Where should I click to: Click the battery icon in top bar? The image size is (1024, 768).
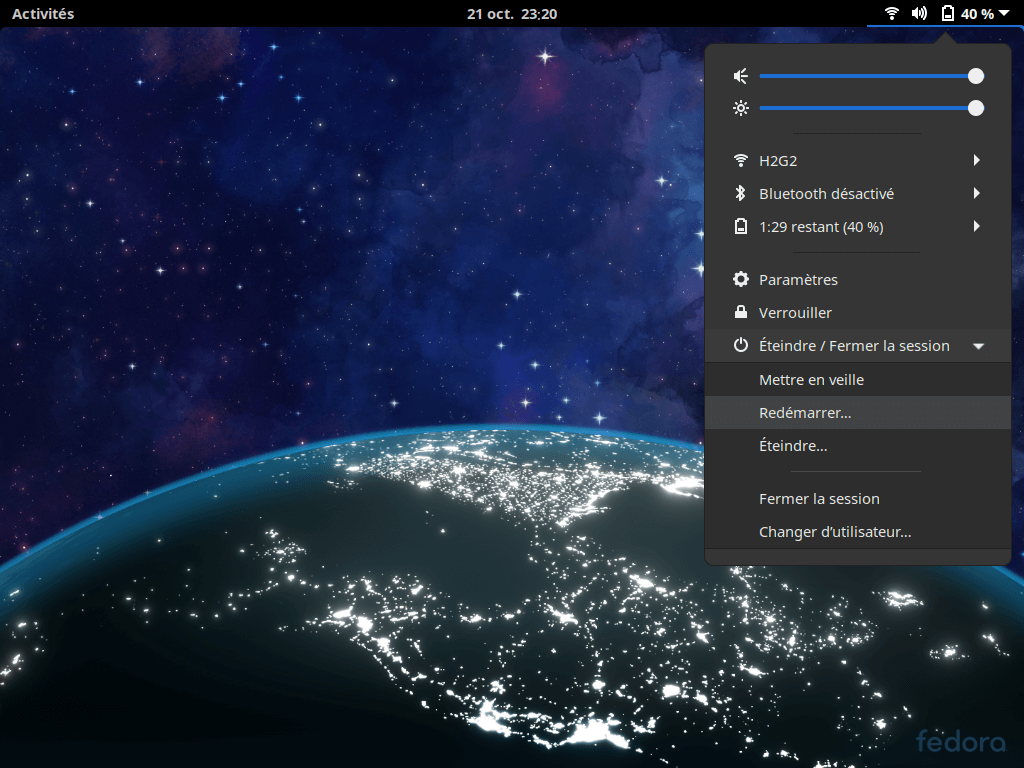pyautogui.click(x=948, y=13)
